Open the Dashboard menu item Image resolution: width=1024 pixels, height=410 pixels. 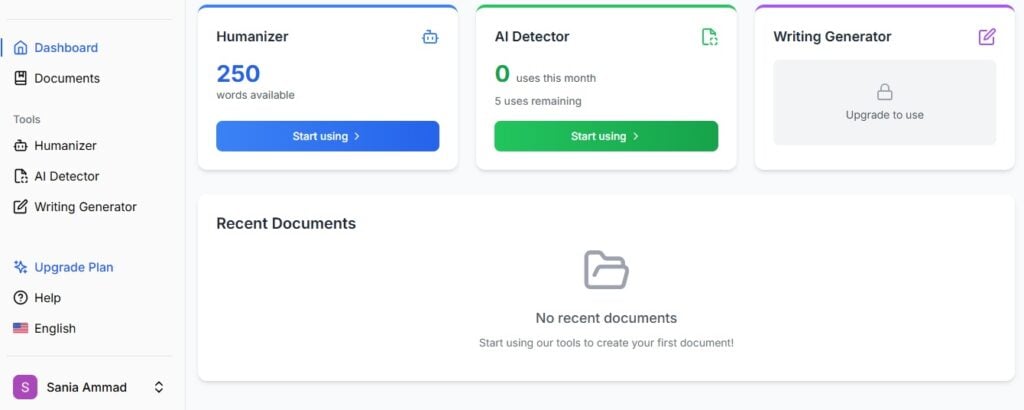[x=66, y=48]
